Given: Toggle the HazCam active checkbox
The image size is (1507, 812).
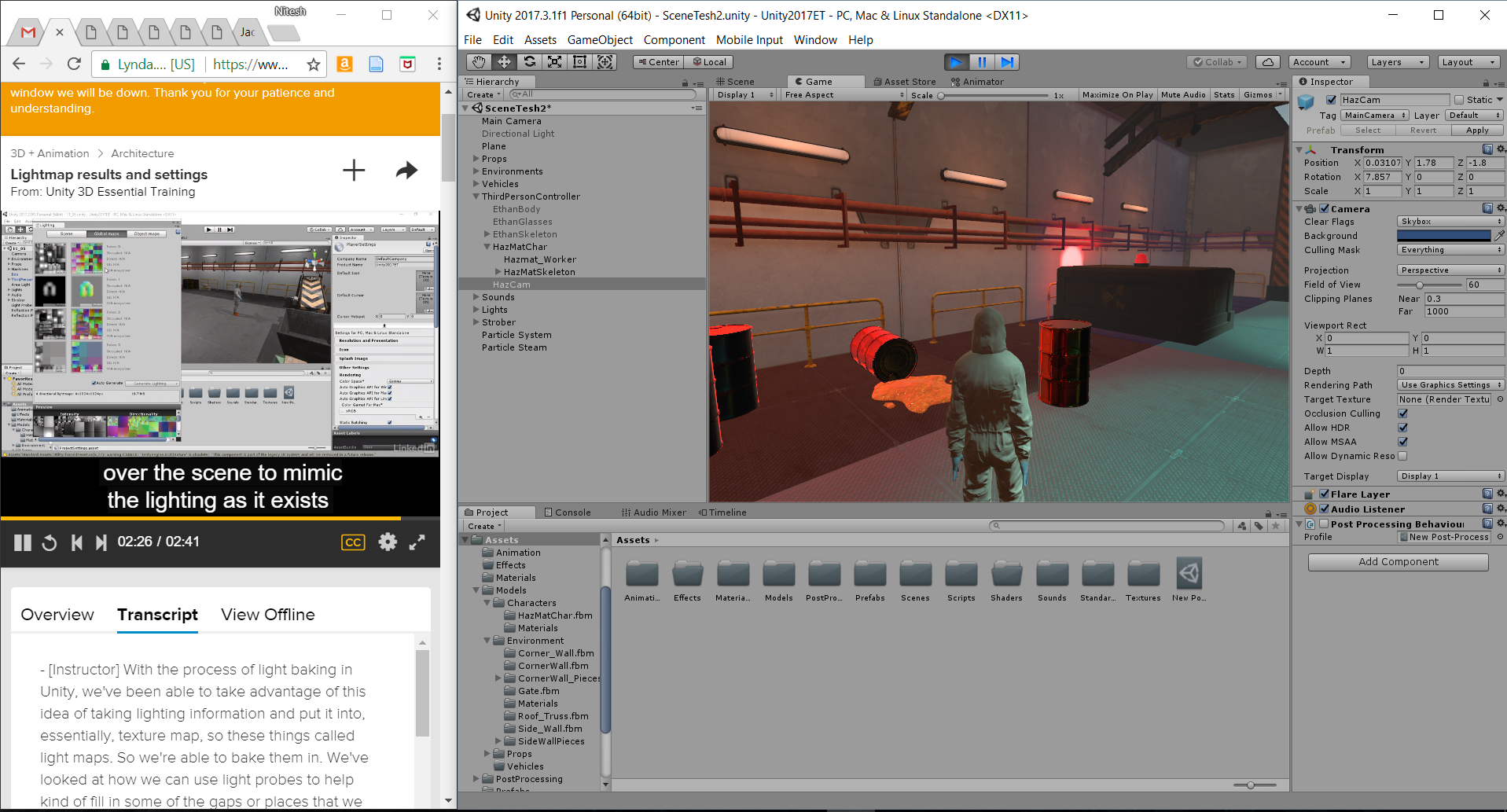Looking at the screenshot, I should point(1331,100).
